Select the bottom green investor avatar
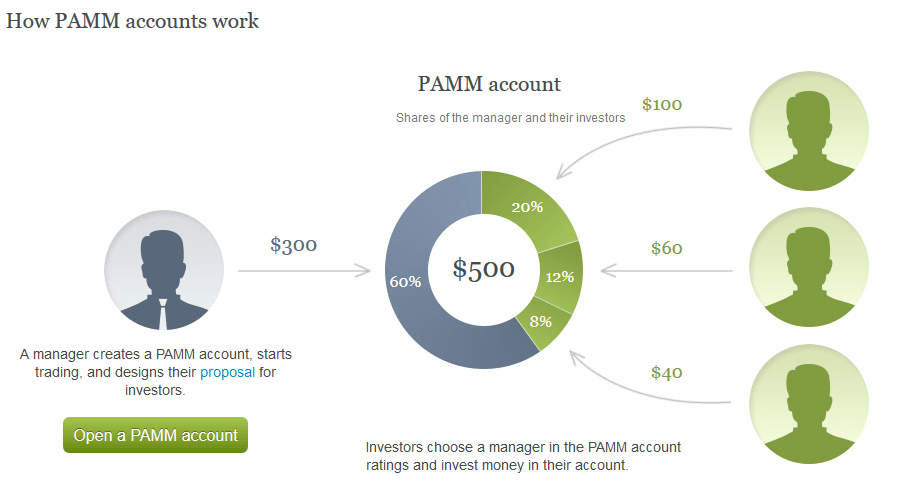The width and height of the screenshot is (909, 490). [809, 404]
